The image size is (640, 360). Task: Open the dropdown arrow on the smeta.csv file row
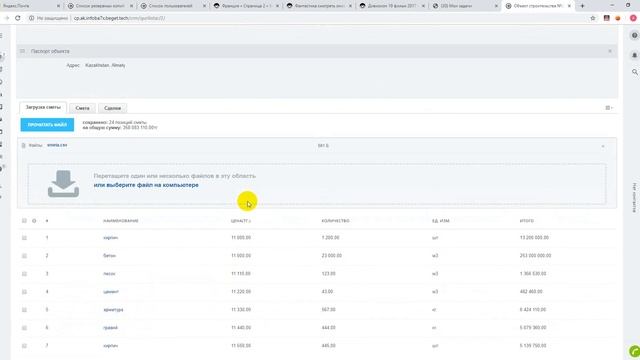(603, 146)
